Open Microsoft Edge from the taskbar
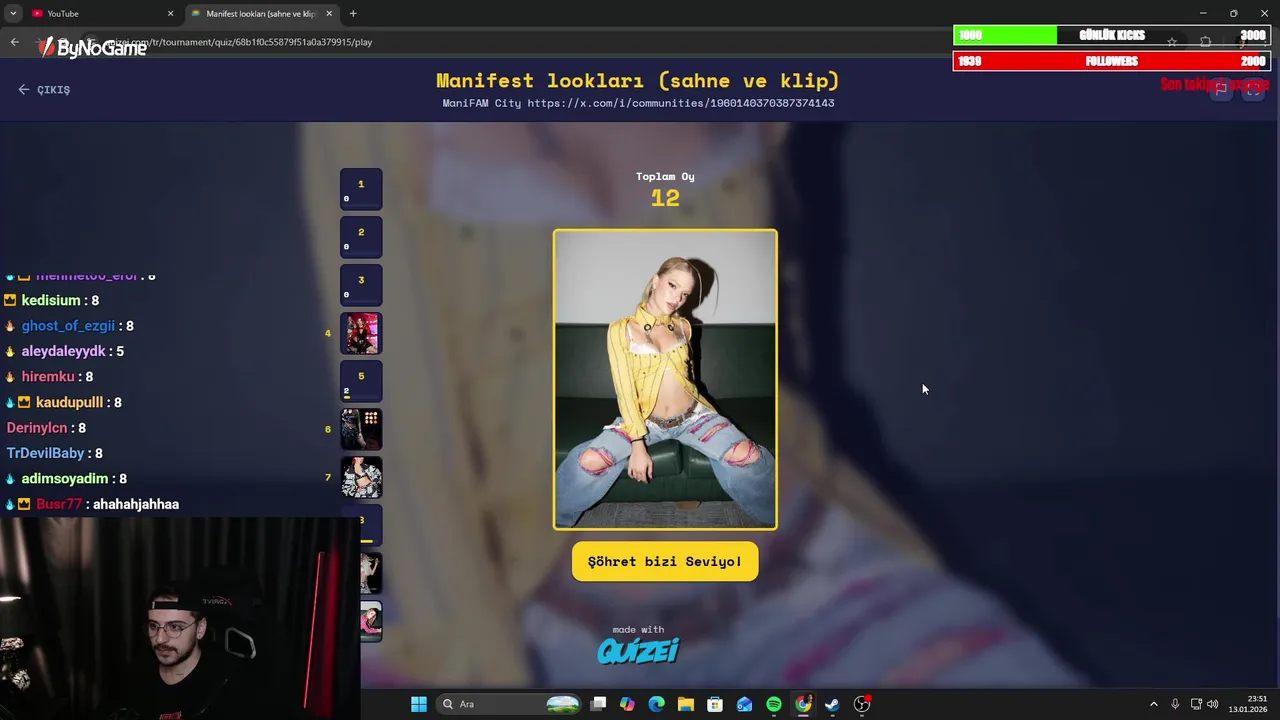The height and width of the screenshot is (720, 1280). pos(656,704)
